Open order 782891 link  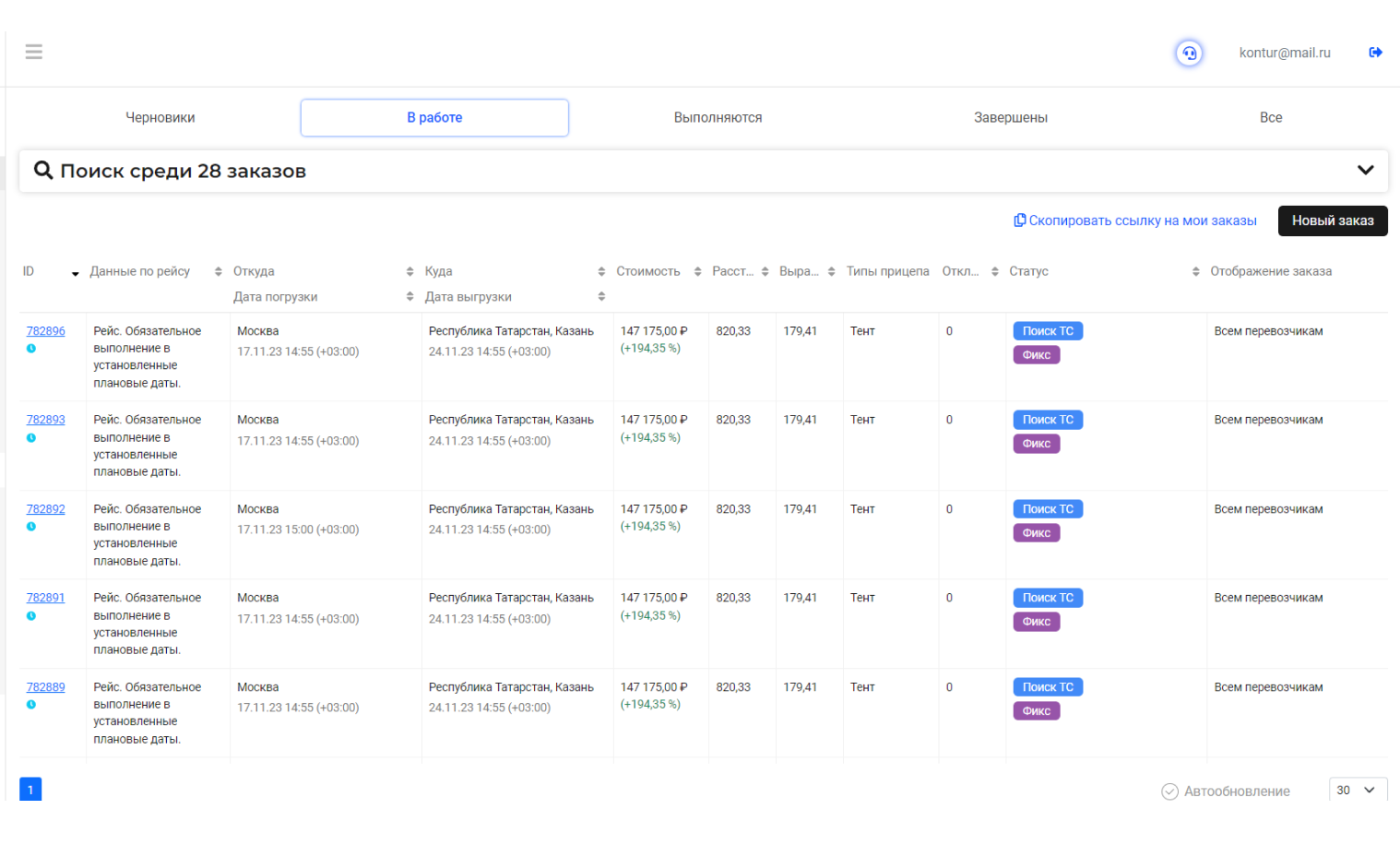(x=46, y=598)
